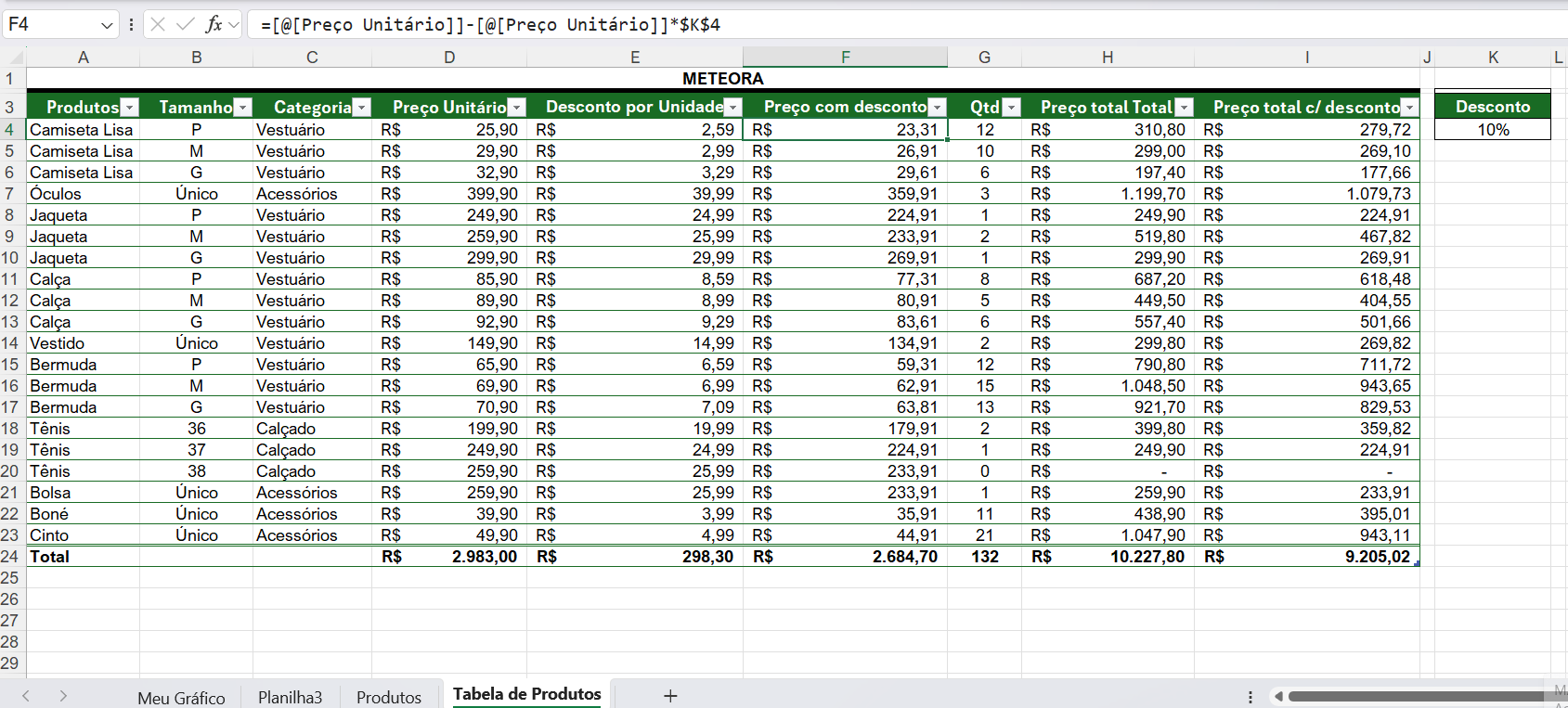Expand the formula bar dropdown chevron
Viewport: 1568px width, 708px height.
click(x=234, y=25)
